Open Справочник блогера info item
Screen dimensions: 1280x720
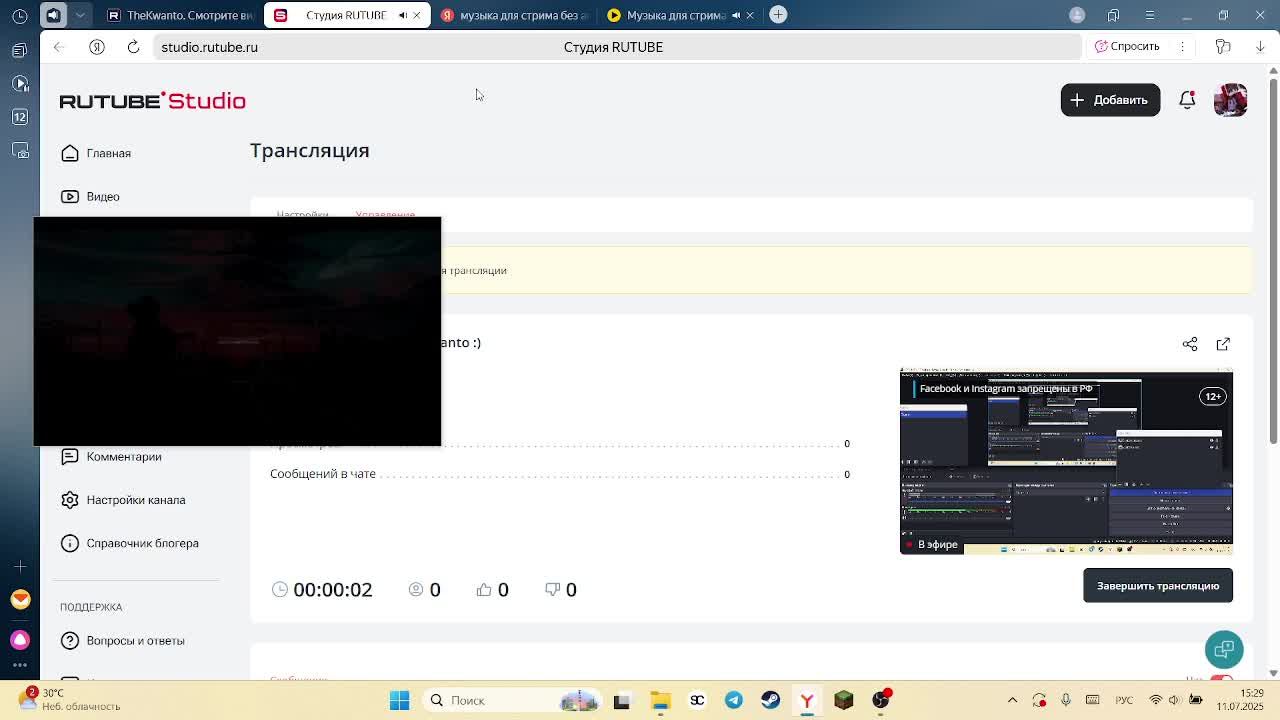coord(130,543)
